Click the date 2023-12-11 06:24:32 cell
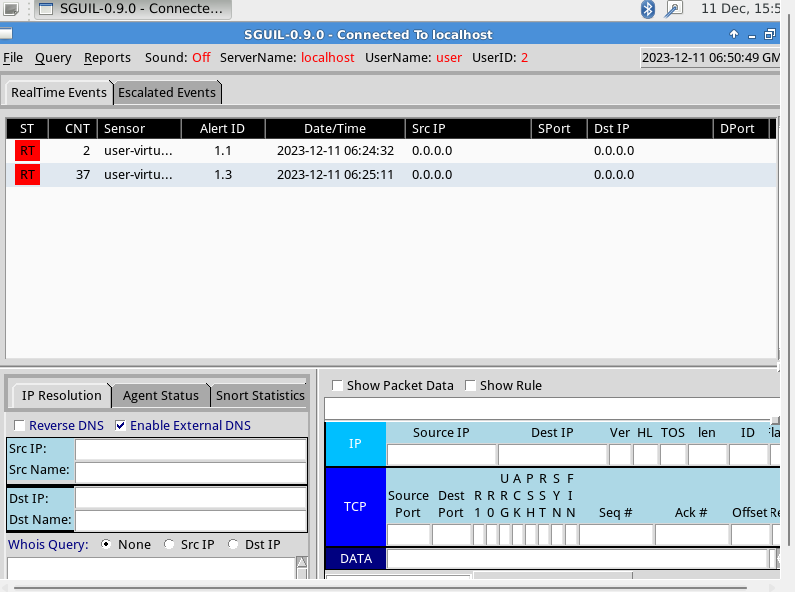The width and height of the screenshot is (795, 592). coord(335,151)
